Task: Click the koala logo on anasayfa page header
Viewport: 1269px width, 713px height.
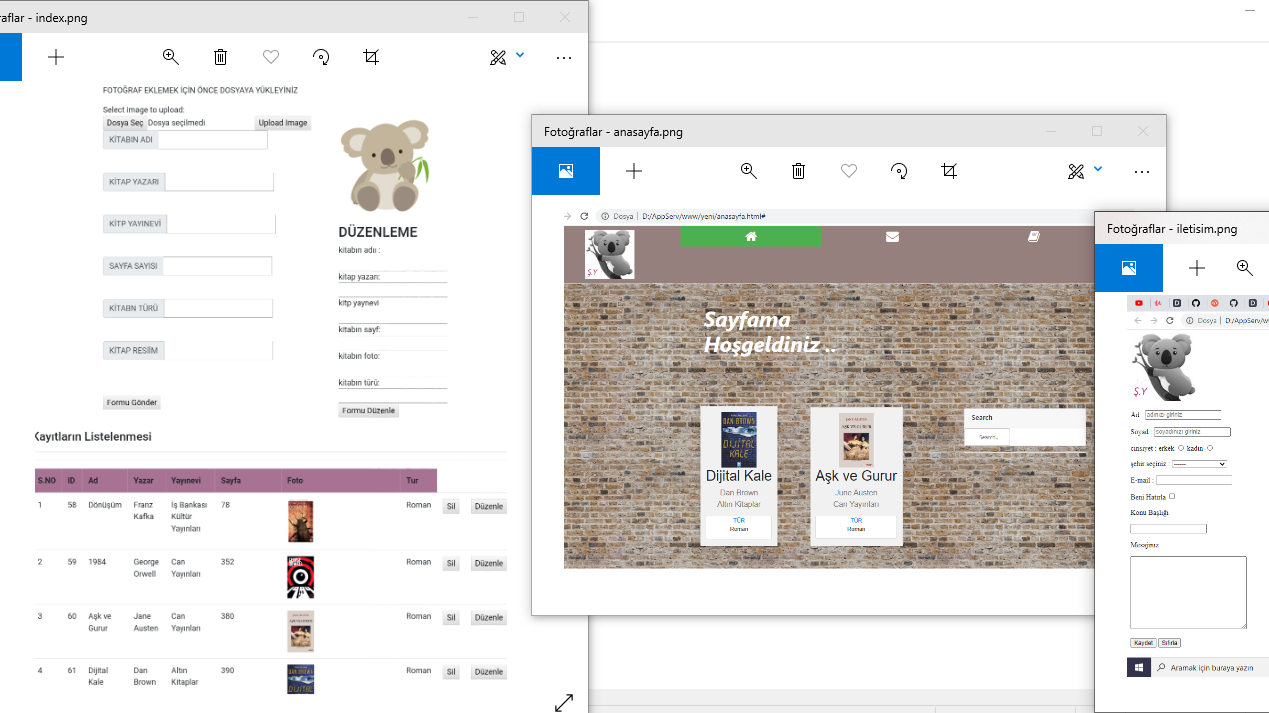Action: 609,255
